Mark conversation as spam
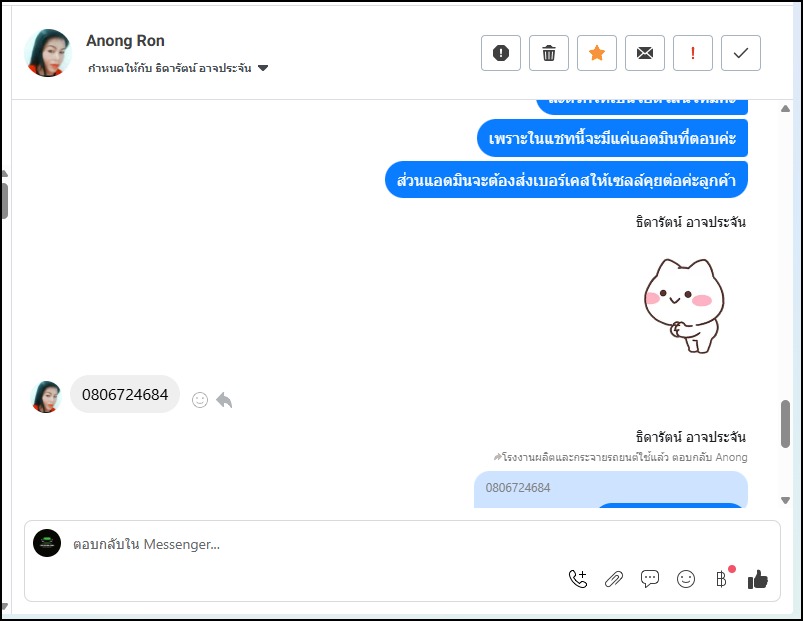 (501, 53)
